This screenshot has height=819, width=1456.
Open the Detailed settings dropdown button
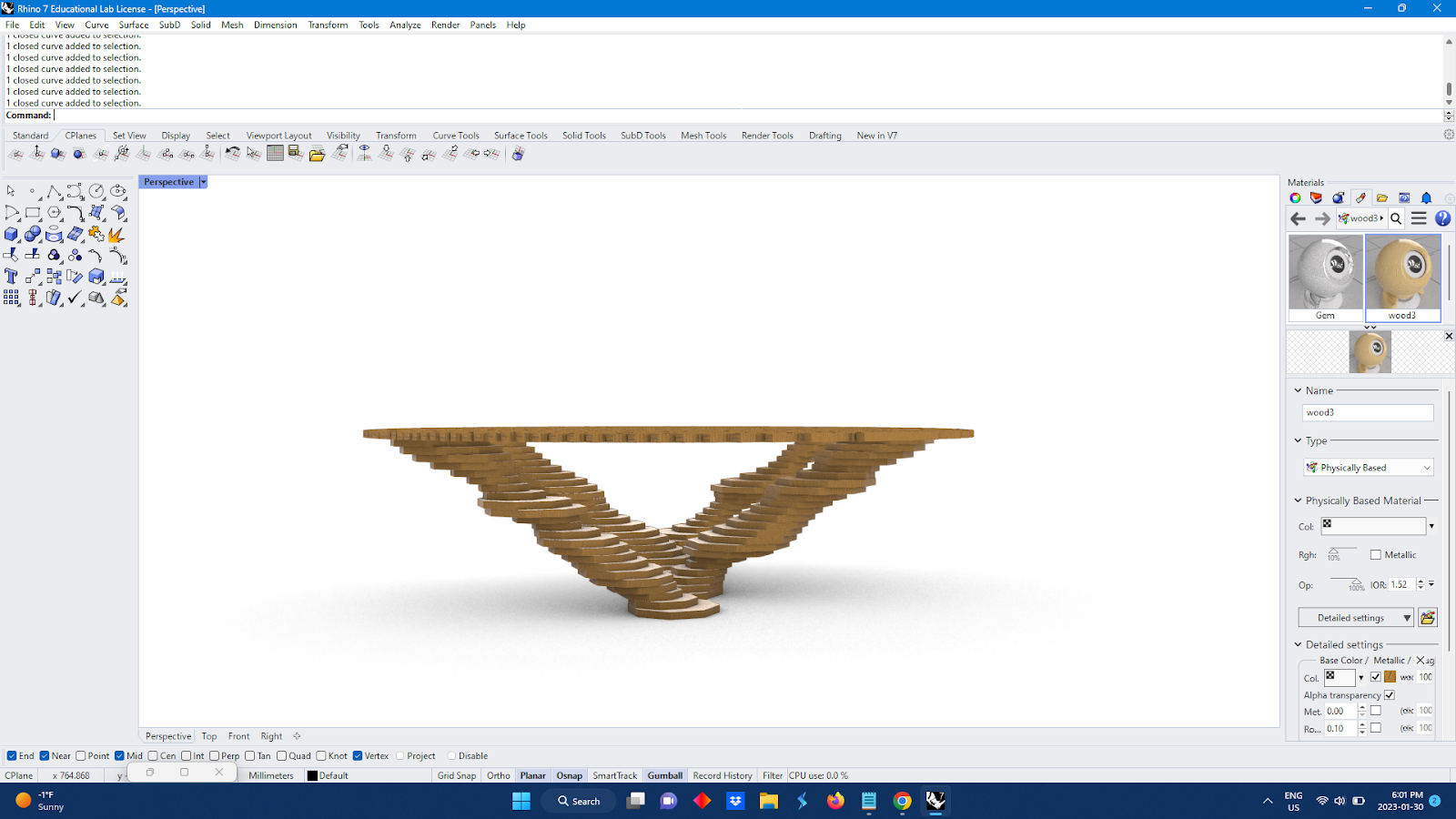tap(1356, 618)
